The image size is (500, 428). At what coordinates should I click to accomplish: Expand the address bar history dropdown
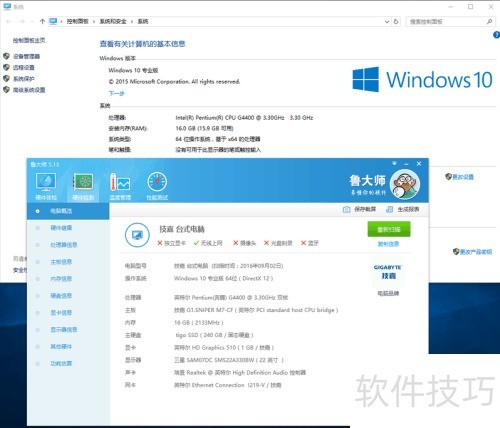tap(387, 22)
